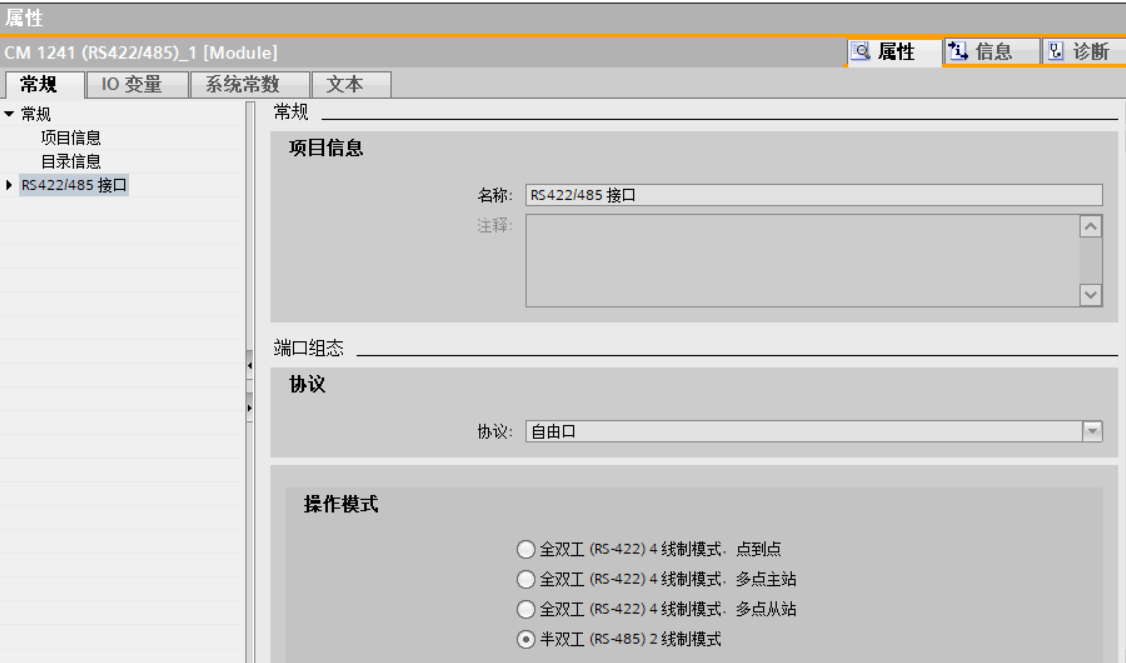Select full duplex RS-422 点到点 mode
This screenshot has width=1126, height=663.
click(526, 549)
